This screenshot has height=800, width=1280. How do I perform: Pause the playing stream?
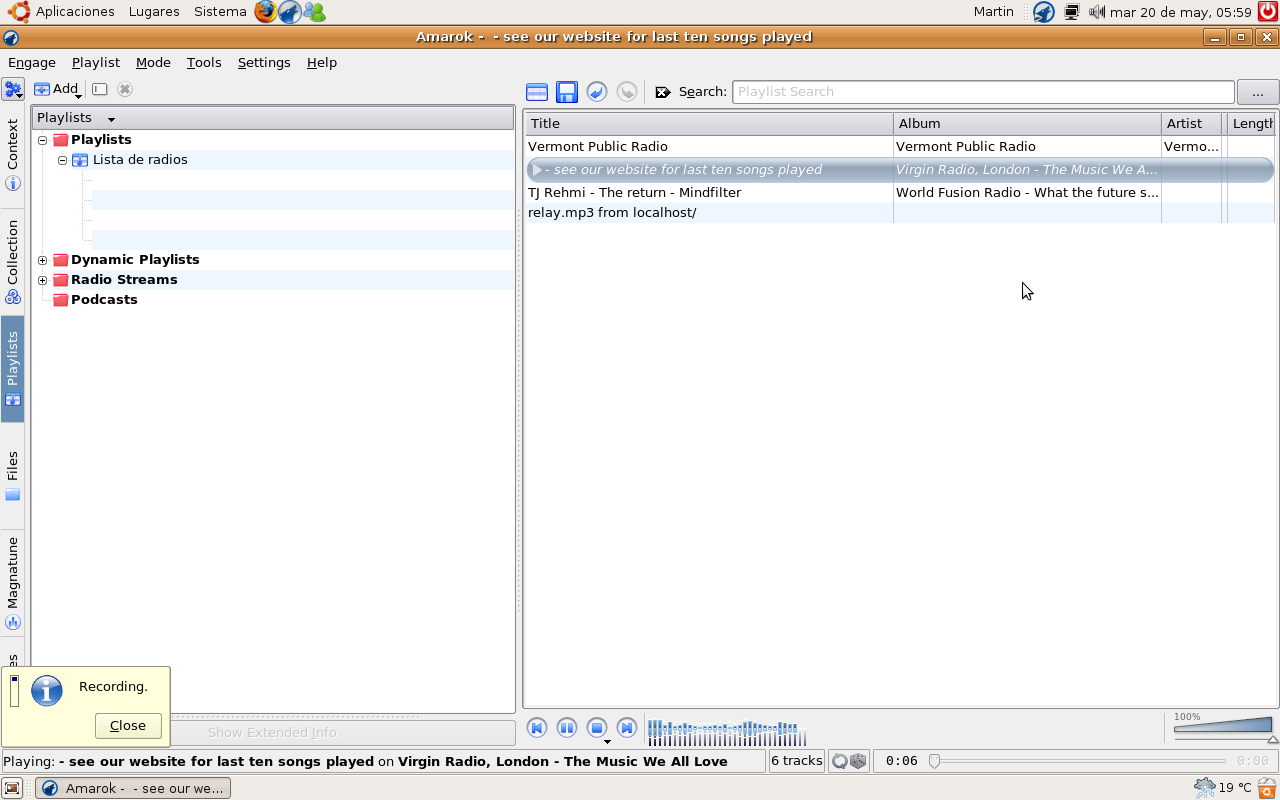(567, 728)
